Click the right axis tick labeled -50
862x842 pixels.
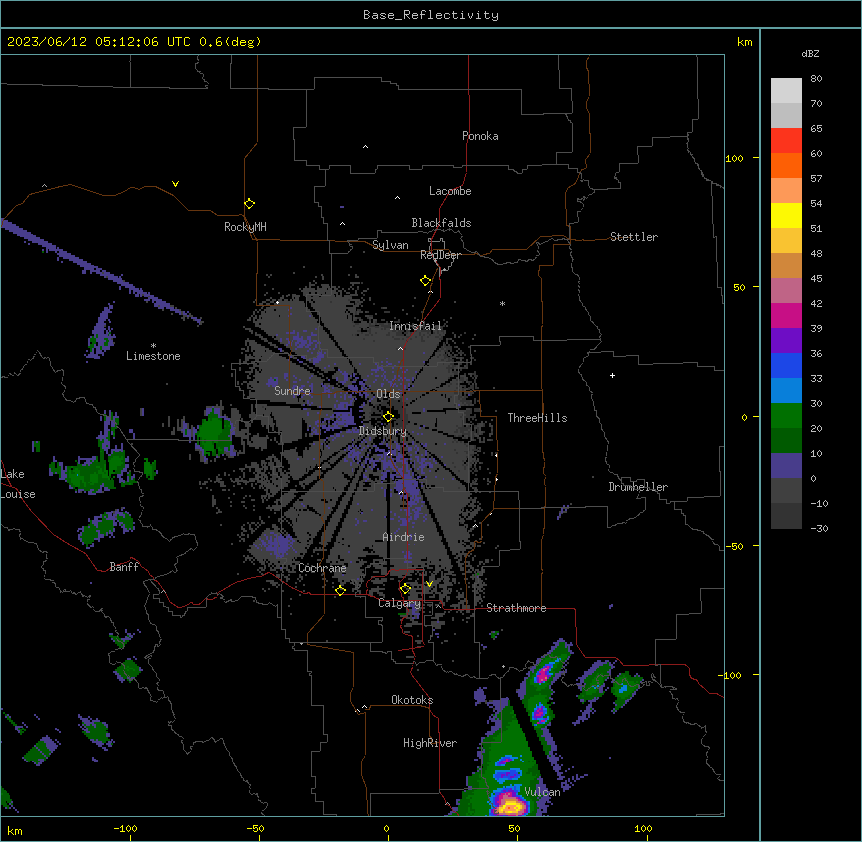[x=734, y=546]
